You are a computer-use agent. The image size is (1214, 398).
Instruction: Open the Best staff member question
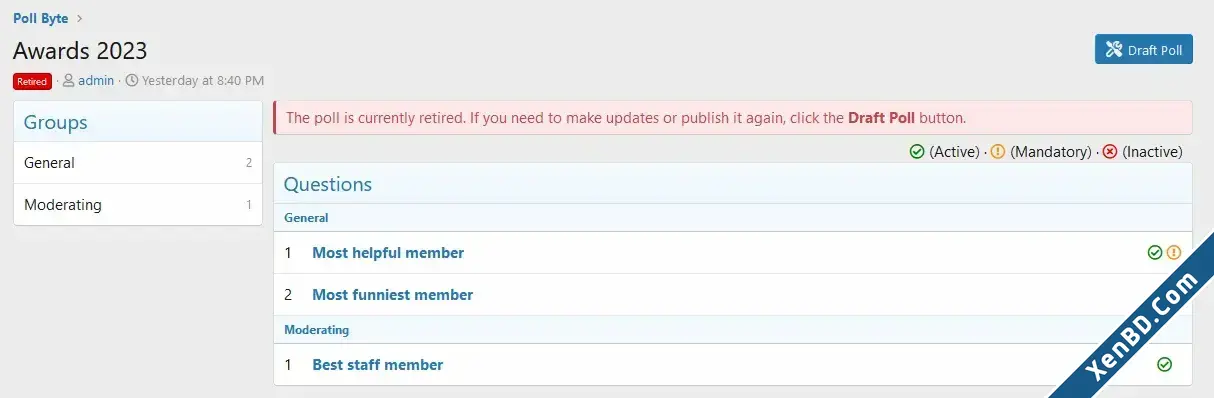(x=378, y=365)
